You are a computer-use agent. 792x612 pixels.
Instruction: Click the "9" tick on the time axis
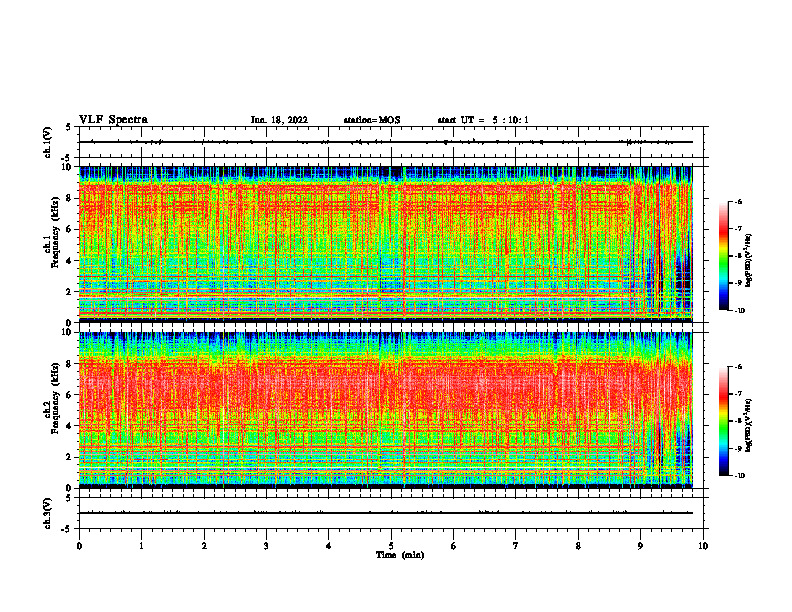(640, 546)
